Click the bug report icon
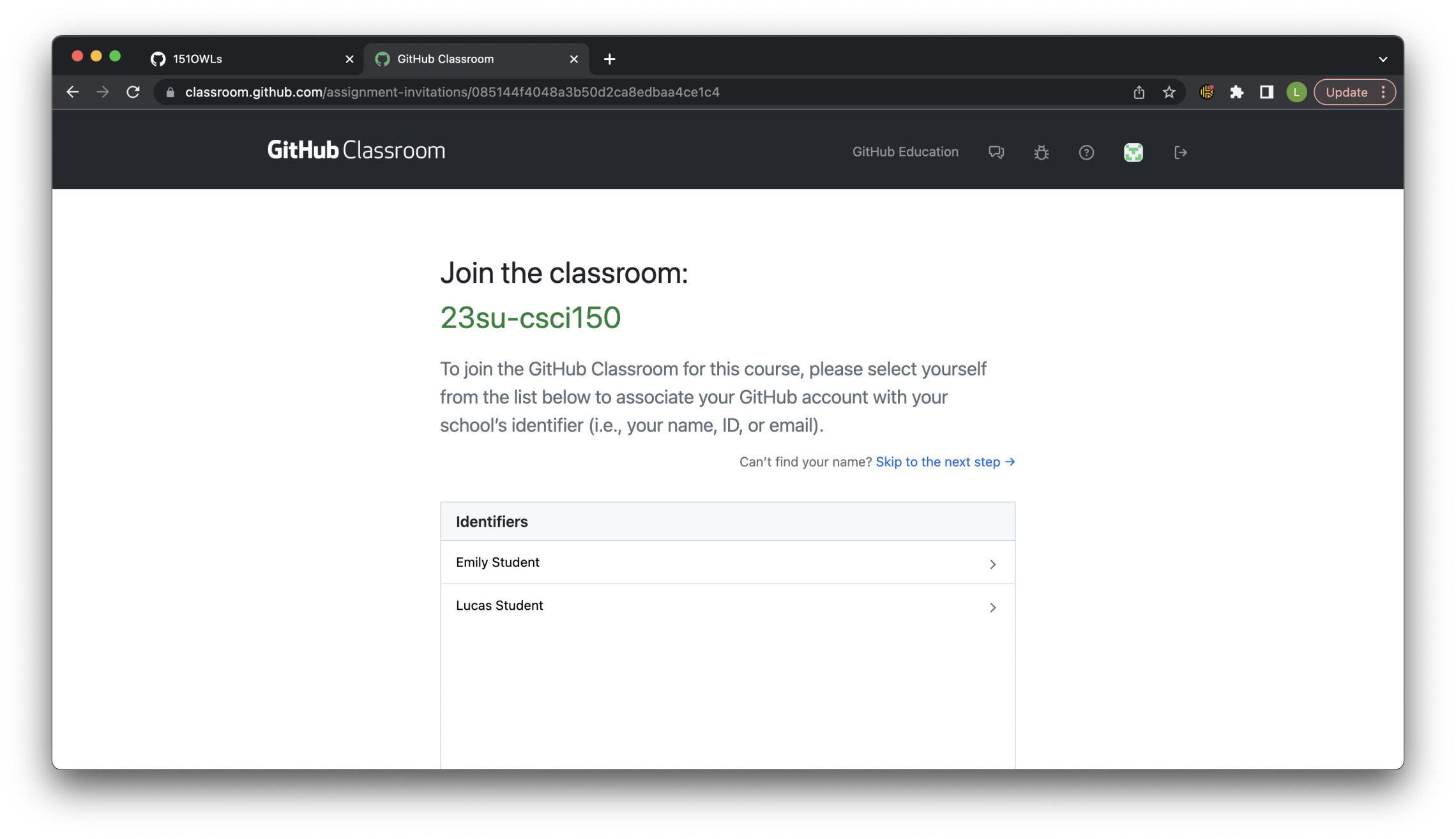This screenshot has width=1456, height=839. pos(1041,153)
